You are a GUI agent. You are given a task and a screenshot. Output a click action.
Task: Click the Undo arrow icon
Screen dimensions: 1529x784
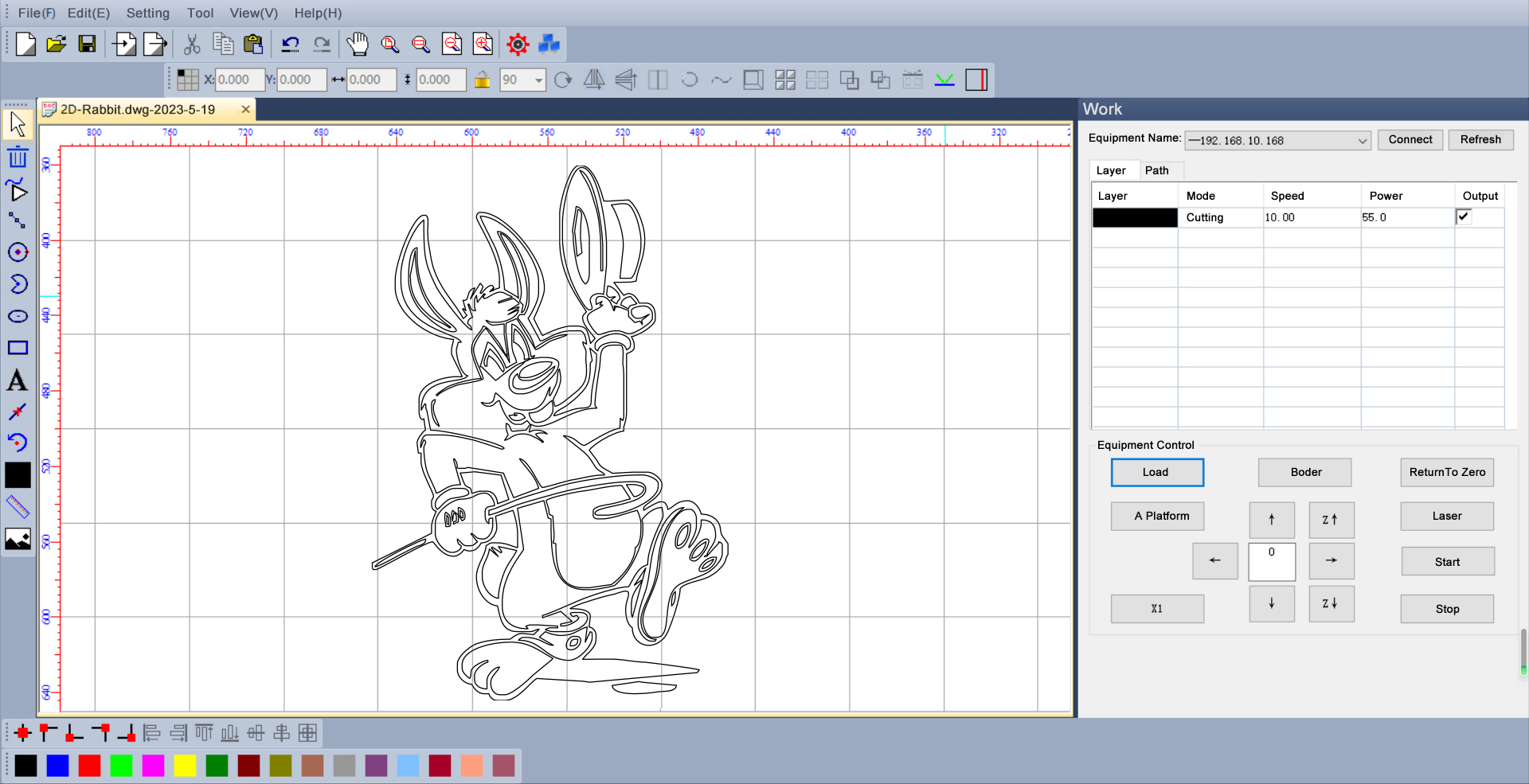pyautogui.click(x=290, y=44)
